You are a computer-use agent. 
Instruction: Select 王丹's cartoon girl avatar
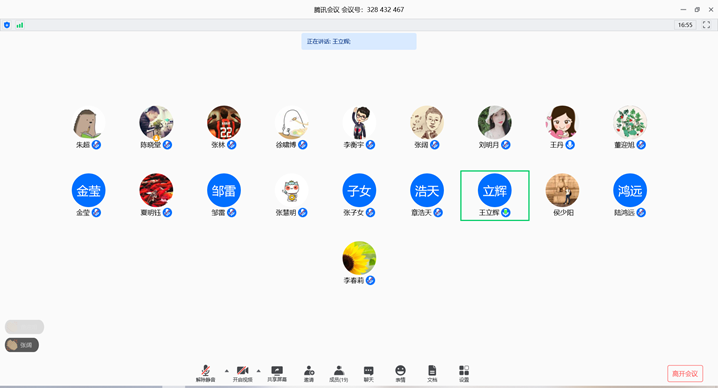coord(562,122)
